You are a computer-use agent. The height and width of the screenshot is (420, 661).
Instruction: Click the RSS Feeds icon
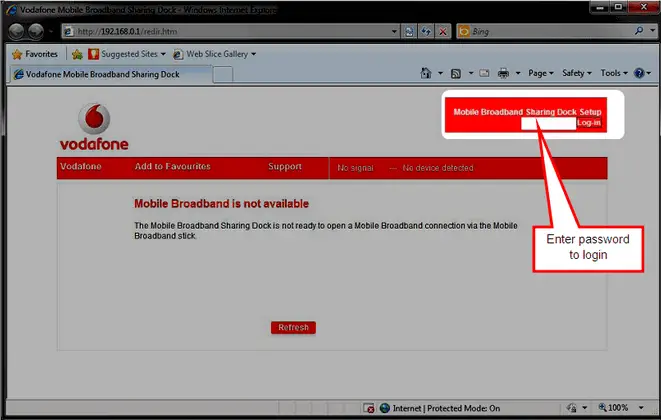(x=456, y=73)
